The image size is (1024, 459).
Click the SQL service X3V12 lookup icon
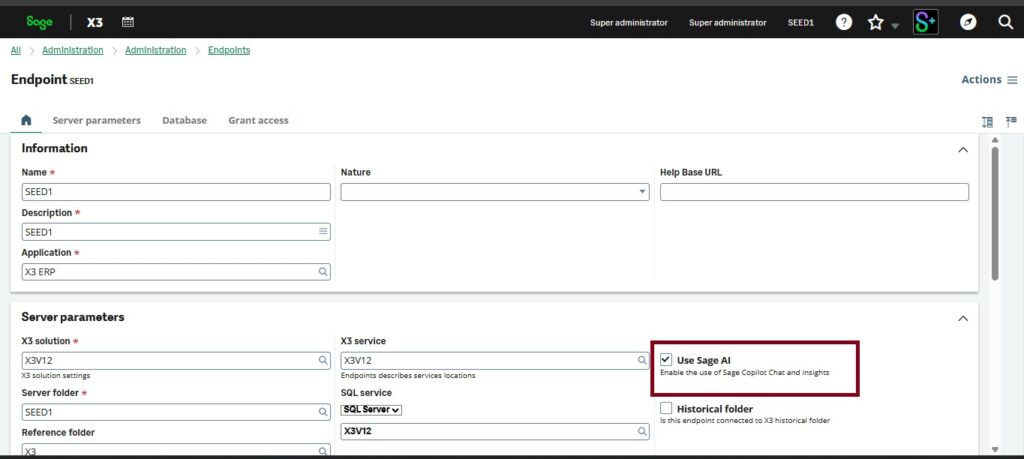click(x=642, y=432)
